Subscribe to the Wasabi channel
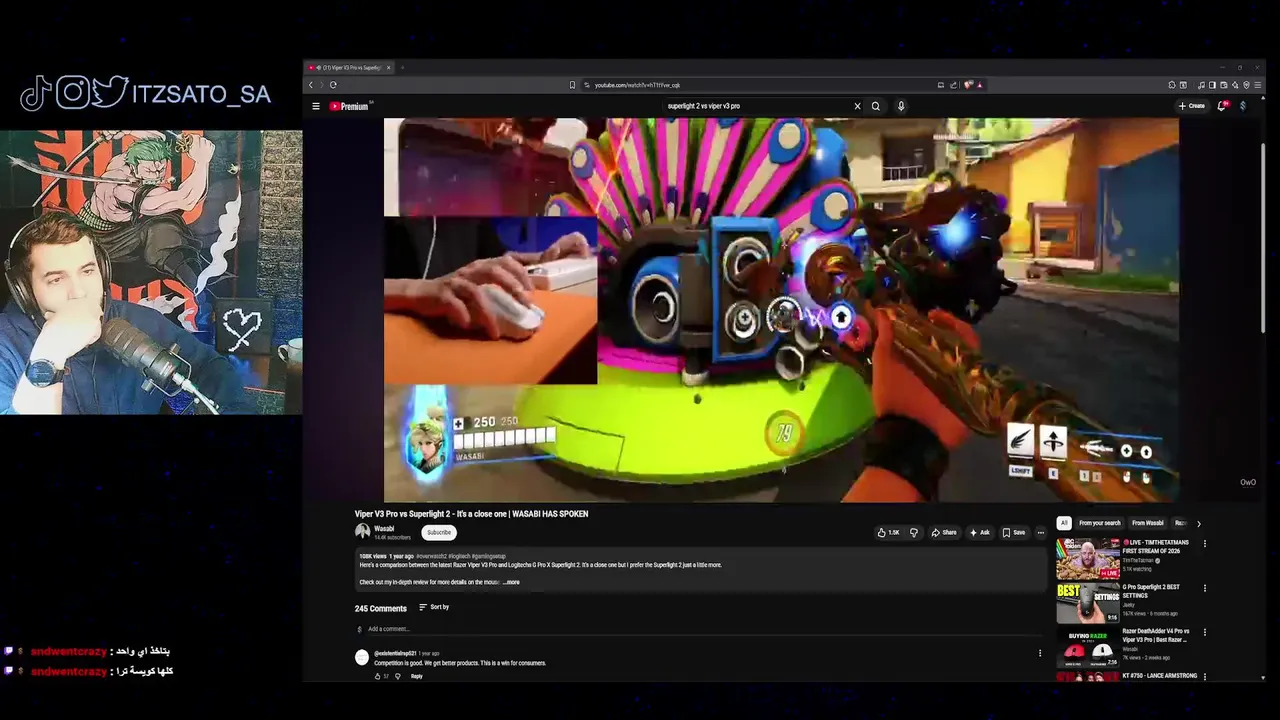The height and width of the screenshot is (720, 1280). [439, 532]
